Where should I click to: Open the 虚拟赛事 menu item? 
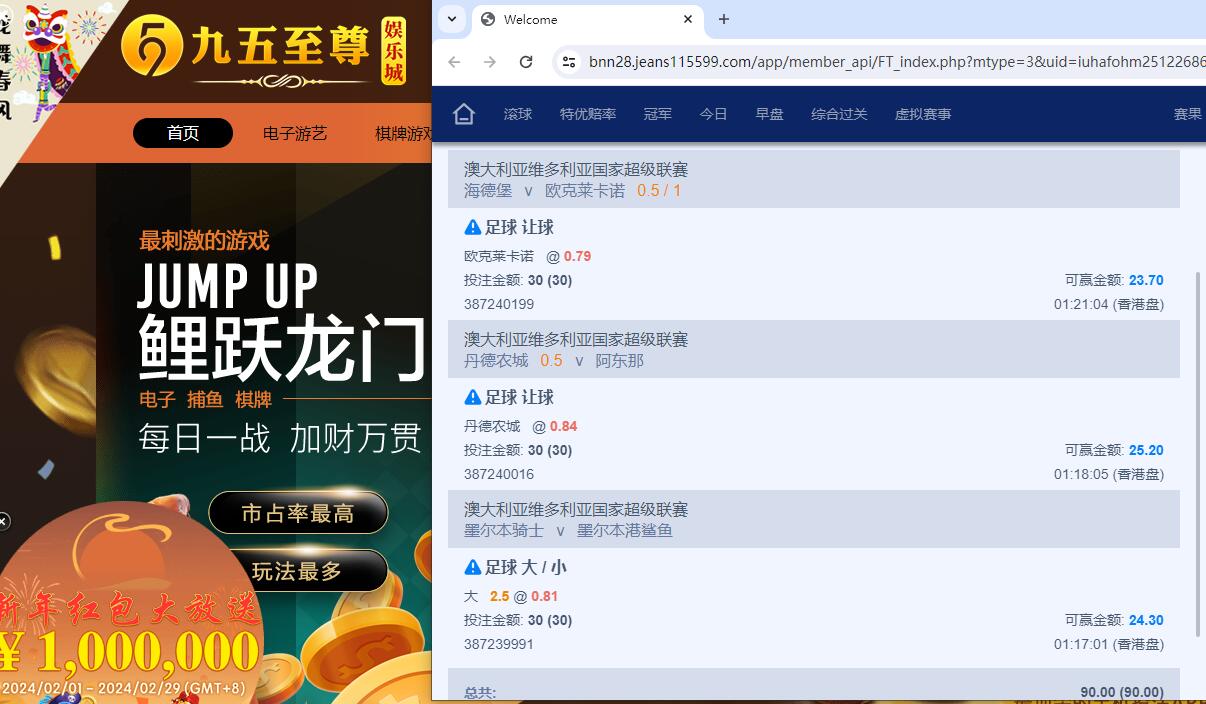coord(923,114)
